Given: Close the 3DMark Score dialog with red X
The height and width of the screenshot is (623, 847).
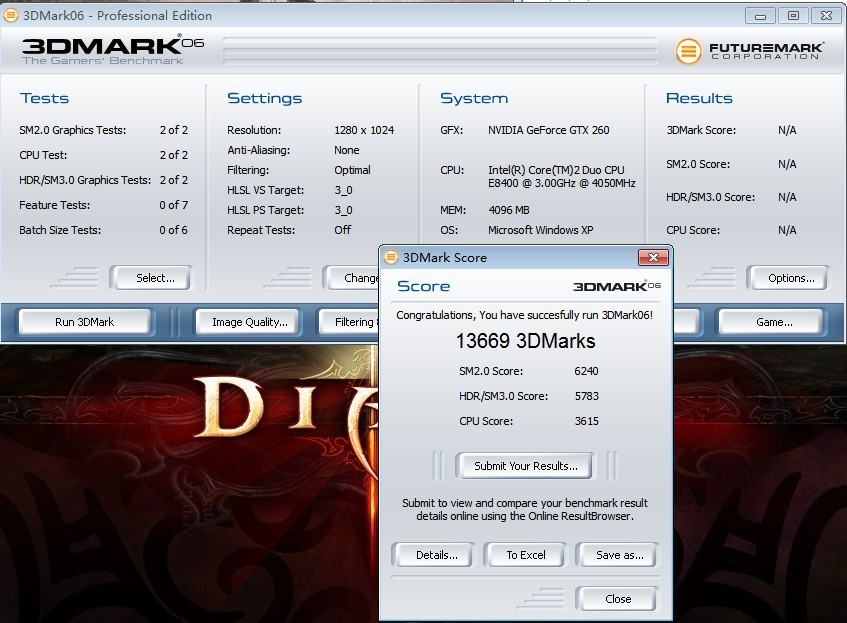Looking at the screenshot, I should click(x=653, y=258).
